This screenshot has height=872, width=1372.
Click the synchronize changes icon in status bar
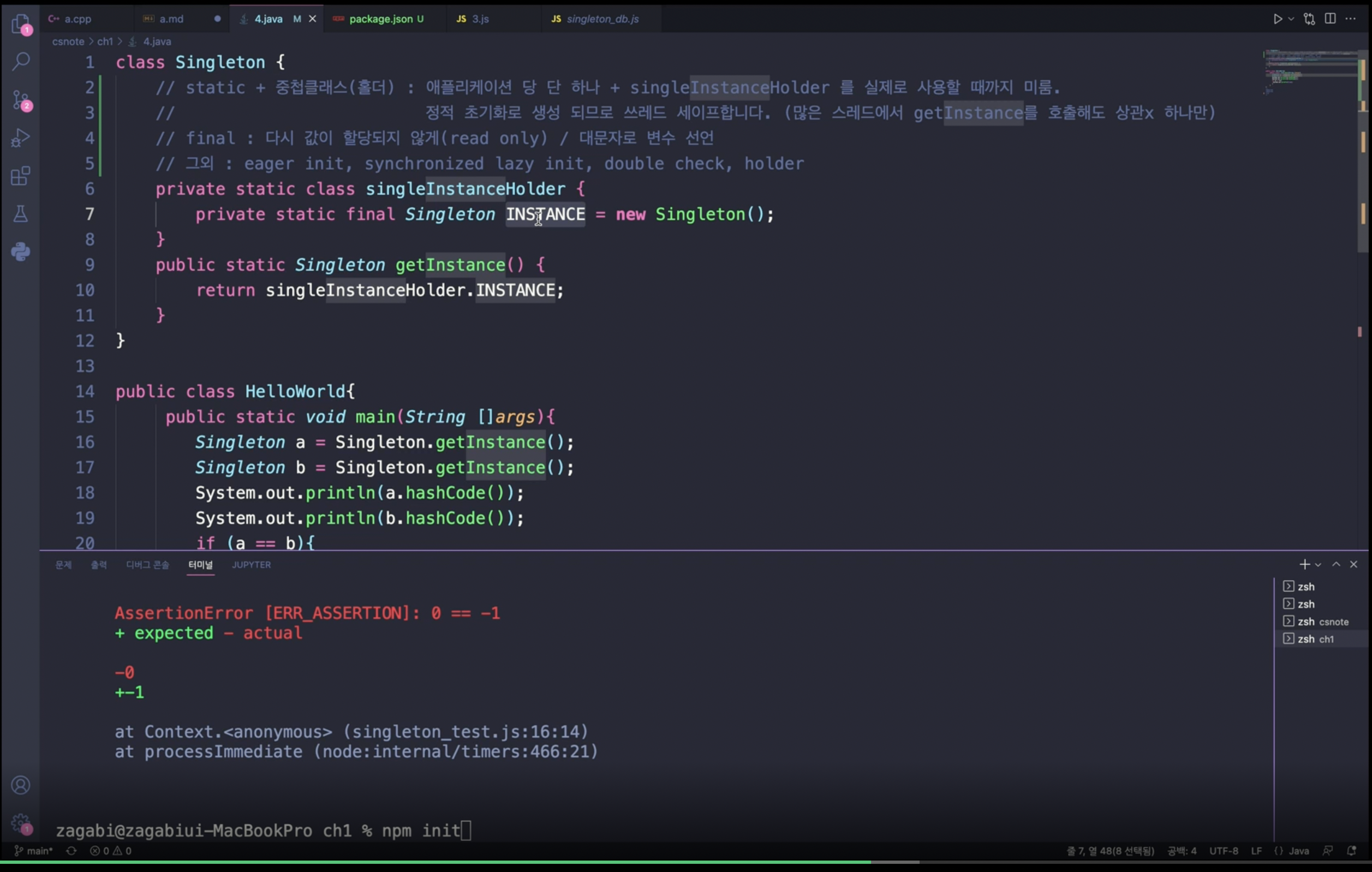coord(71,851)
